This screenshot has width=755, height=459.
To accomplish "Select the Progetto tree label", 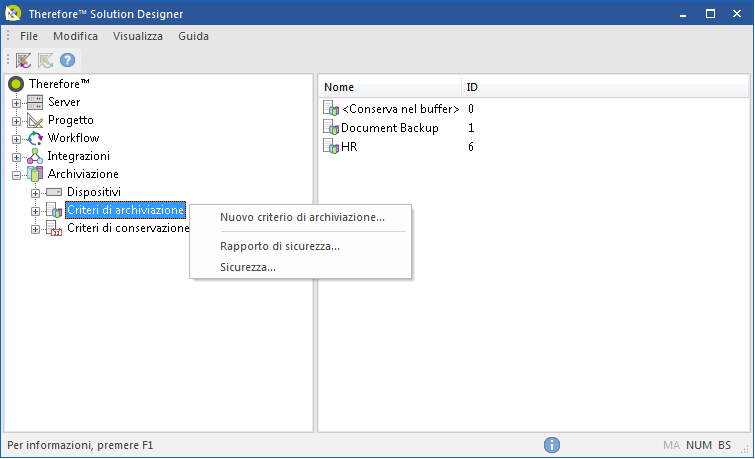I will coord(71,120).
